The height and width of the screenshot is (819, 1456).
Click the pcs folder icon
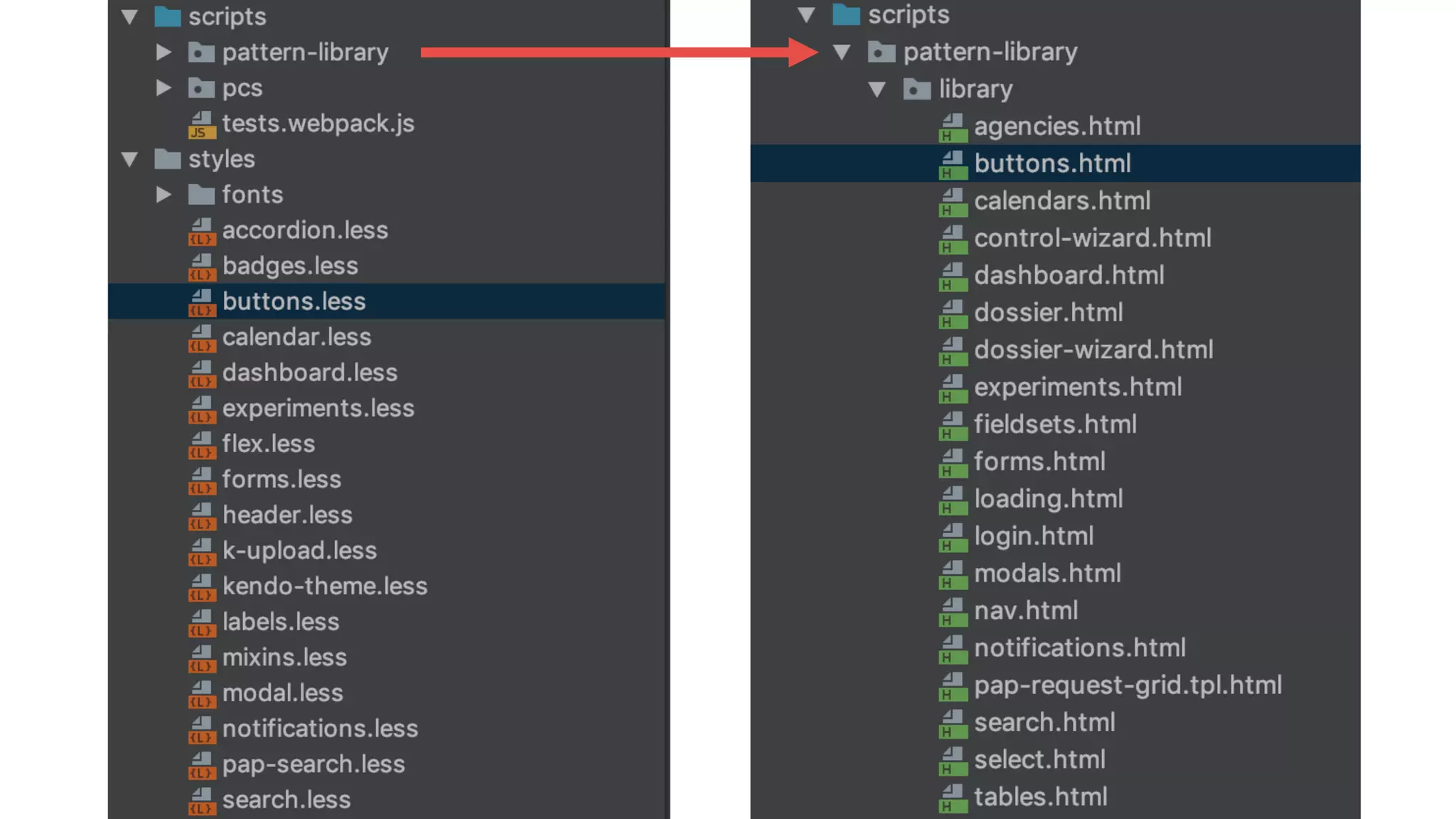pyautogui.click(x=201, y=88)
